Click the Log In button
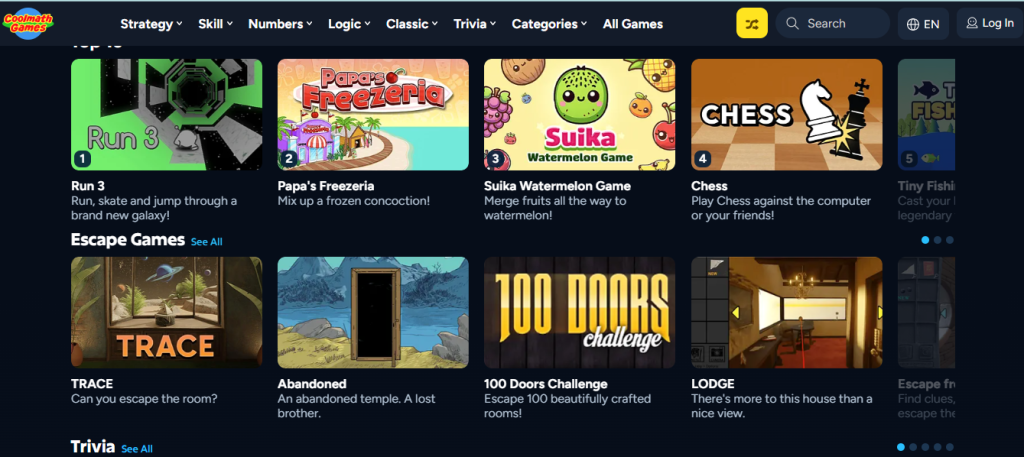 point(990,24)
